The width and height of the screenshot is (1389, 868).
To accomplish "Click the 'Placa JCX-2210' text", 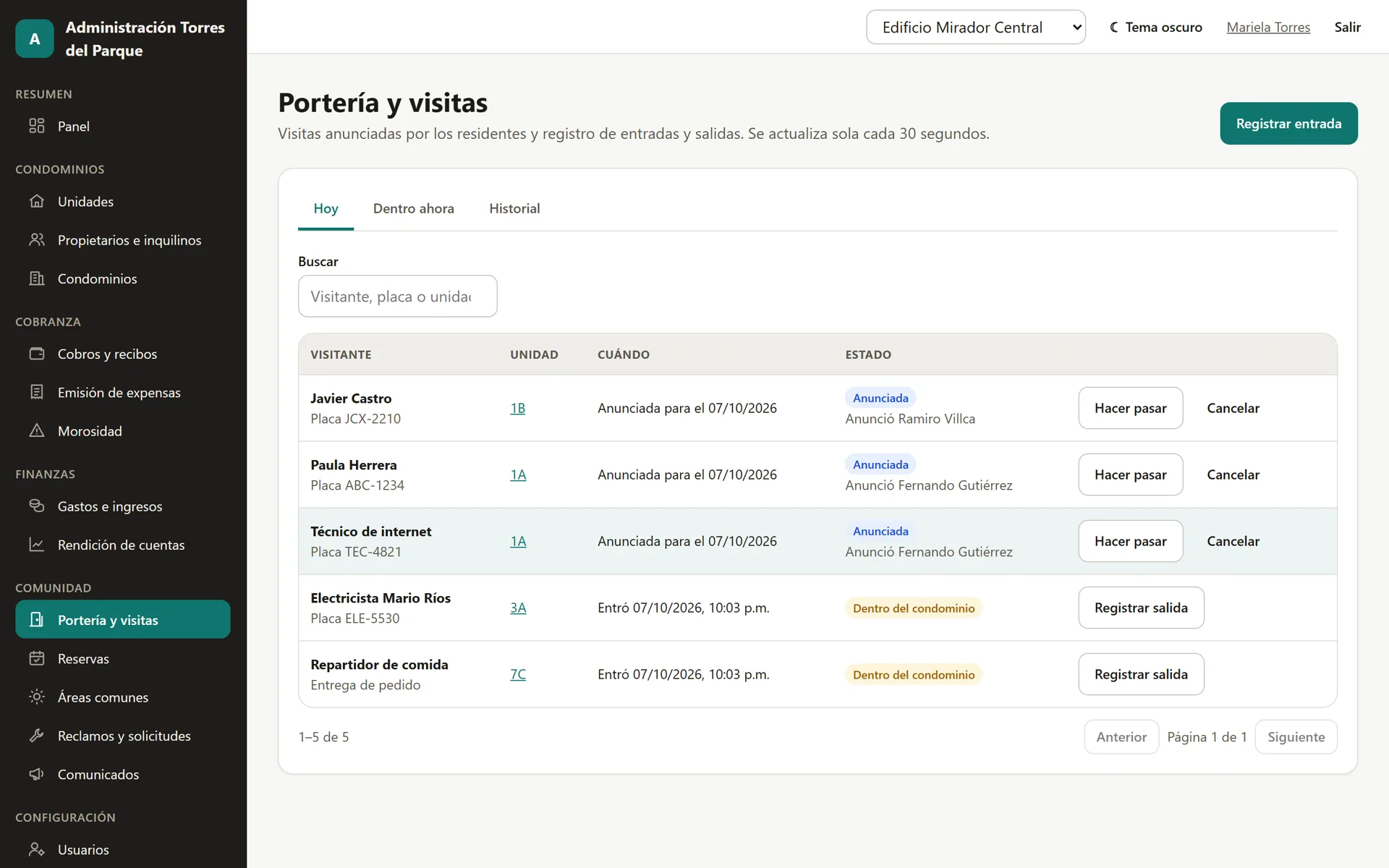I will (x=355, y=419).
